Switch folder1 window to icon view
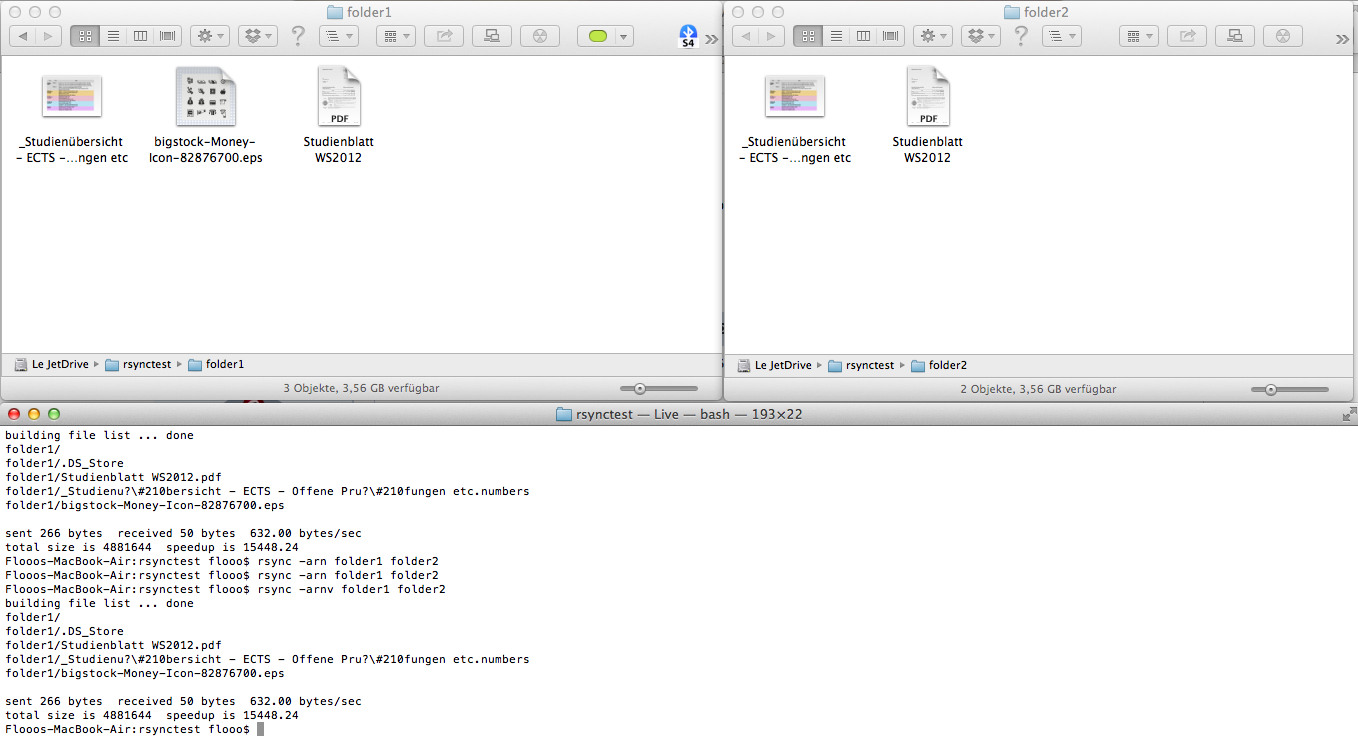 coord(85,36)
